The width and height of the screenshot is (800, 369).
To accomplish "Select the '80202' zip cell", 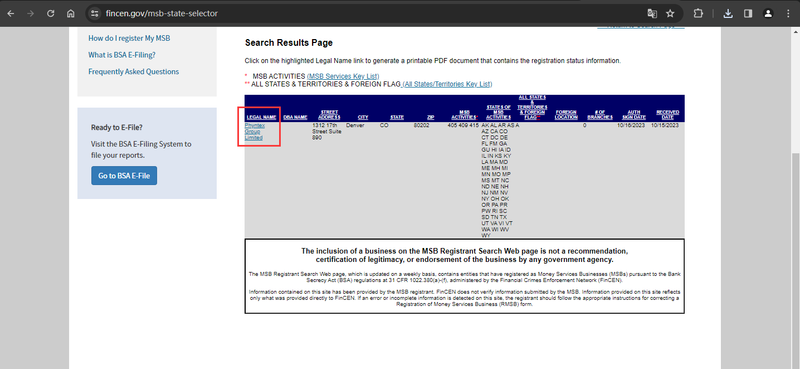I will [x=421, y=125].
